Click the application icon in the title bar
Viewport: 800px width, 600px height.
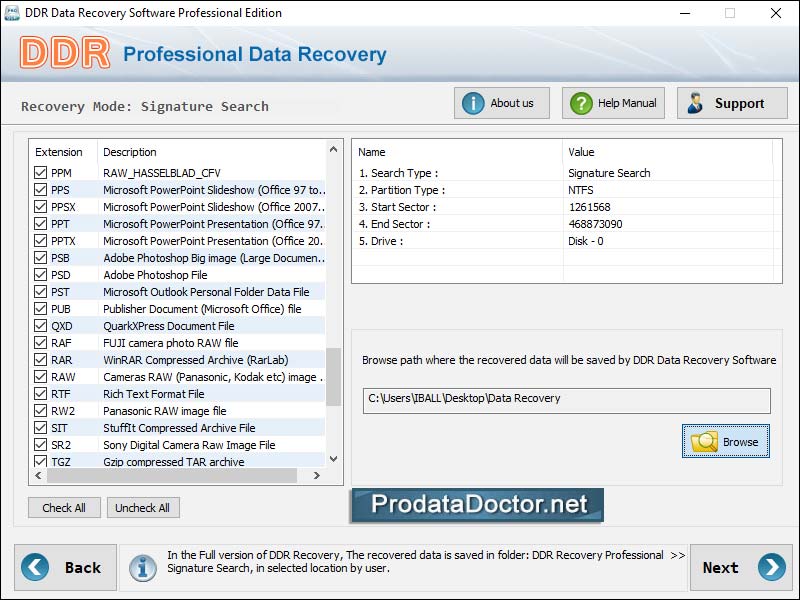click(12, 13)
